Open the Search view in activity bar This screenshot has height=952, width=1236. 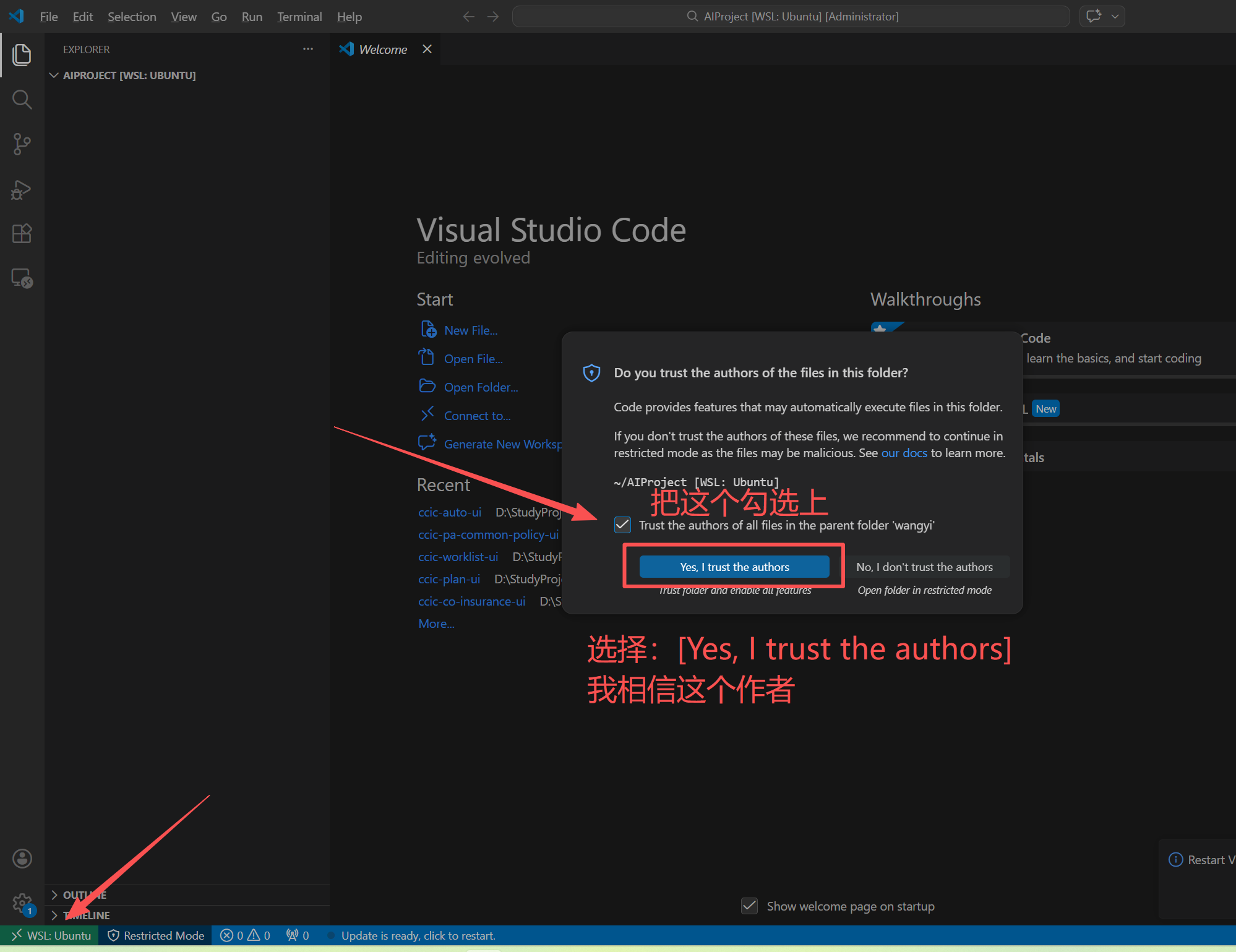click(x=22, y=99)
